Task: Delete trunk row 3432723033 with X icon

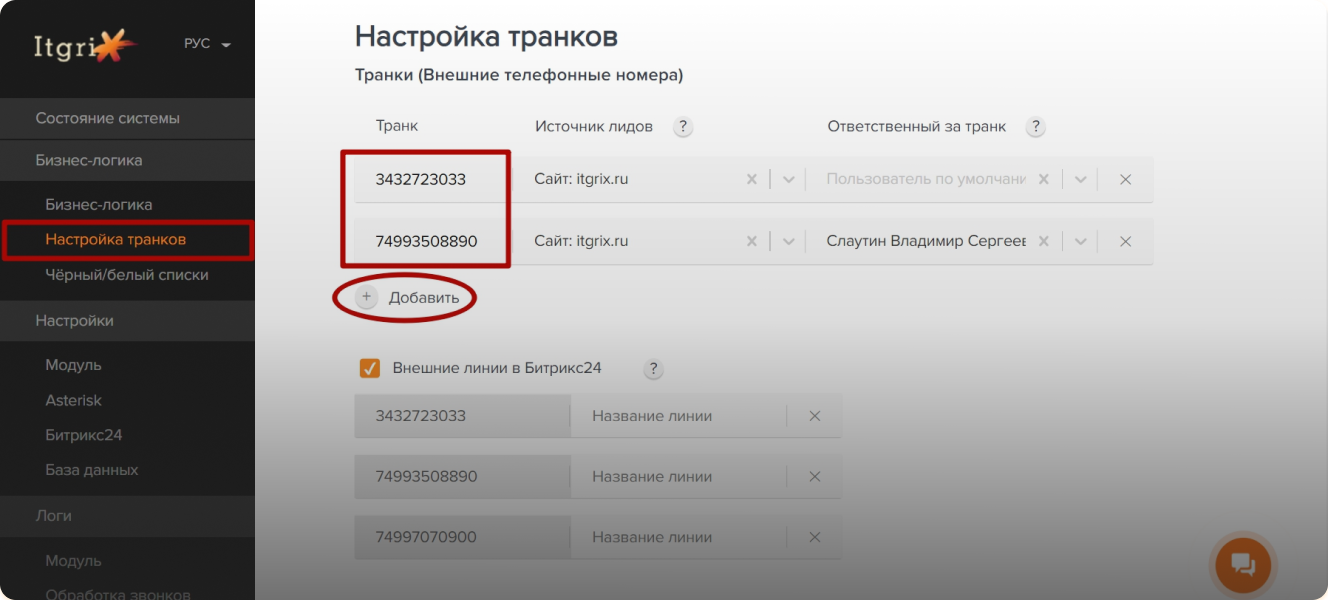Action: [1125, 180]
